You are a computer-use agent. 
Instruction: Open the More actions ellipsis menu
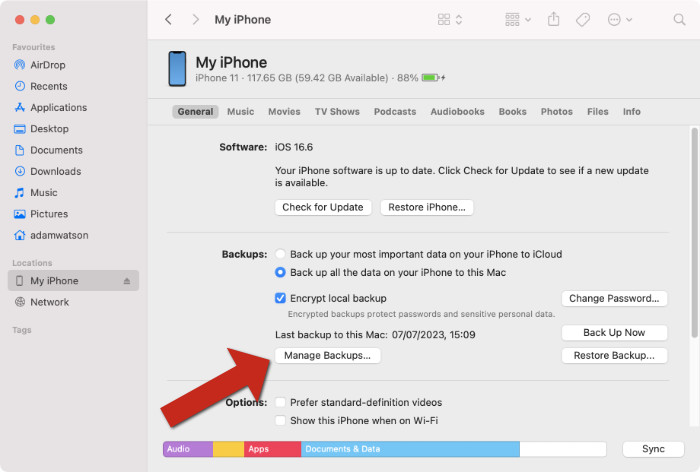pyautogui.click(x=620, y=20)
